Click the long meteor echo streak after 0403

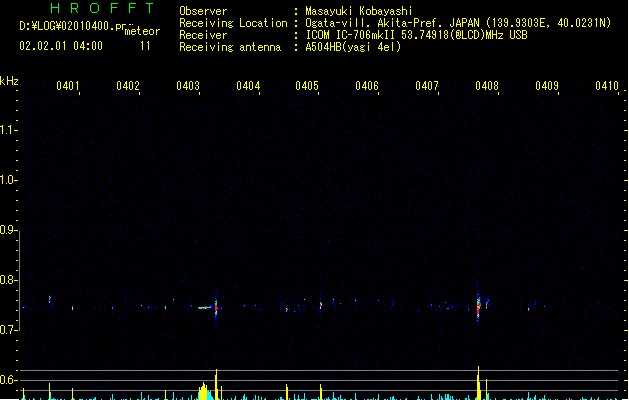tap(205, 308)
